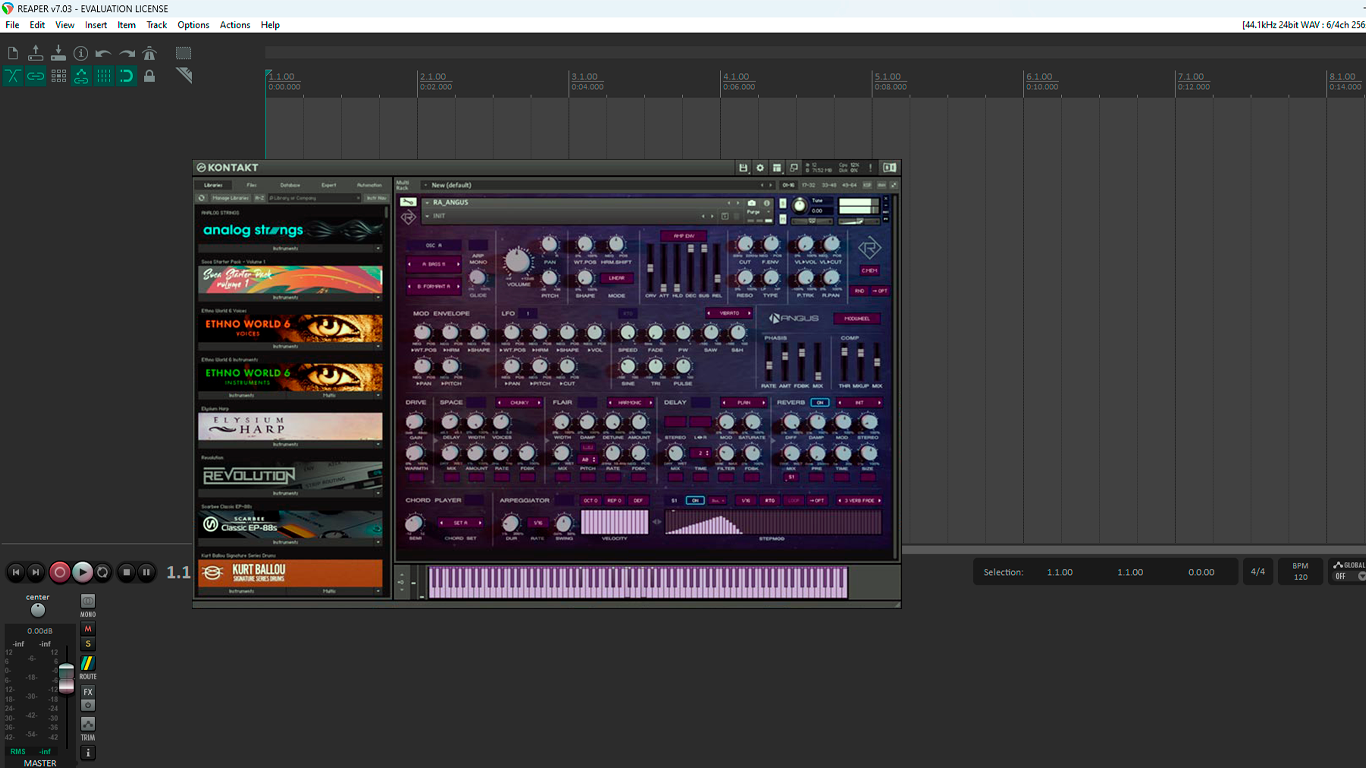Image resolution: width=1366 pixels, height=768 pixels.
Task: Click the Pause transport button
Action: [x=146, y=572]
